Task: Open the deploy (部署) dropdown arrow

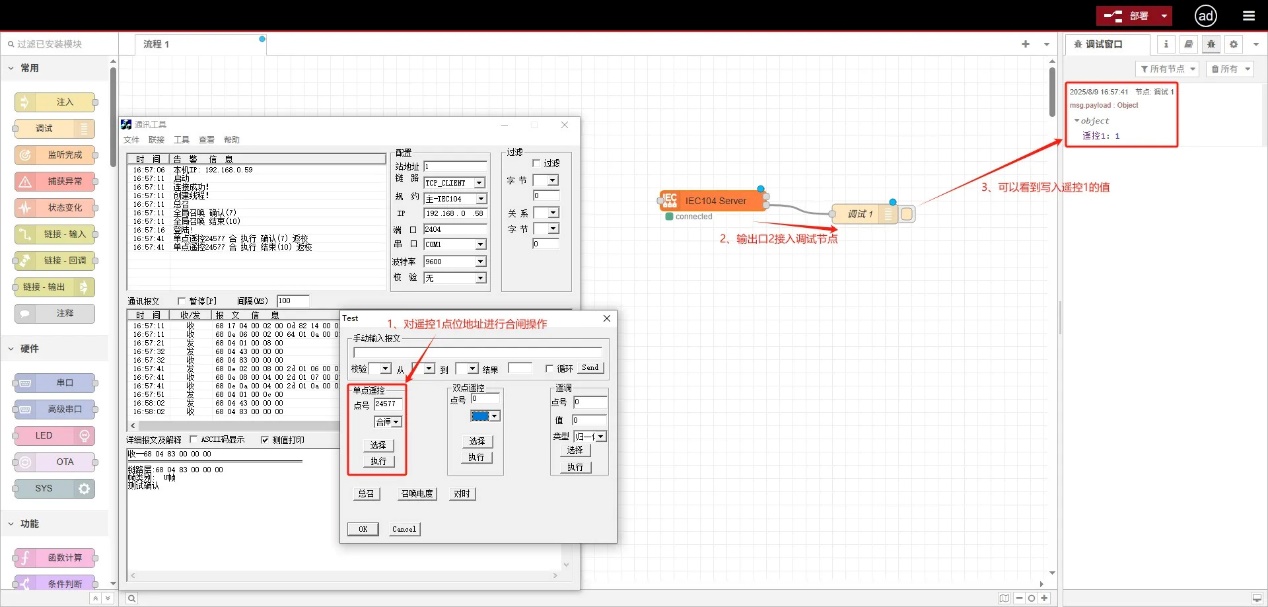Action: point(1164,16)
